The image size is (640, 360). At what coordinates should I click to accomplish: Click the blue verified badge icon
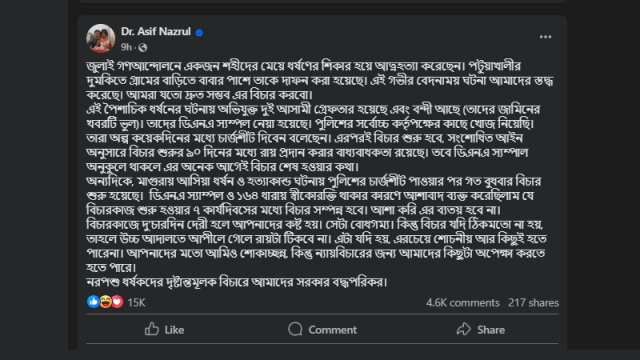[x=199, y=33]
